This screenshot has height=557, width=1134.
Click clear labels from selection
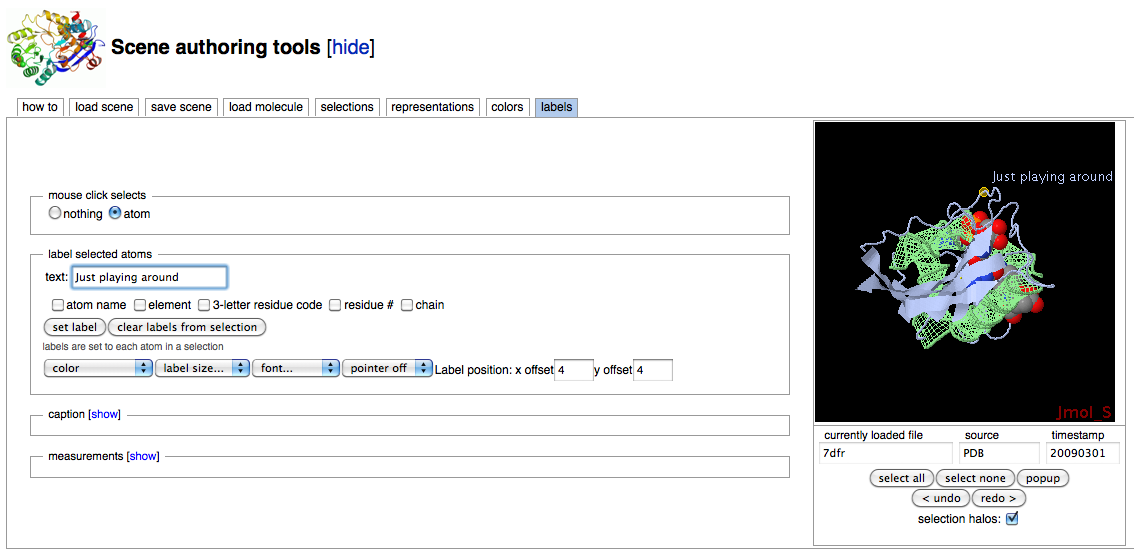point(187,327)
